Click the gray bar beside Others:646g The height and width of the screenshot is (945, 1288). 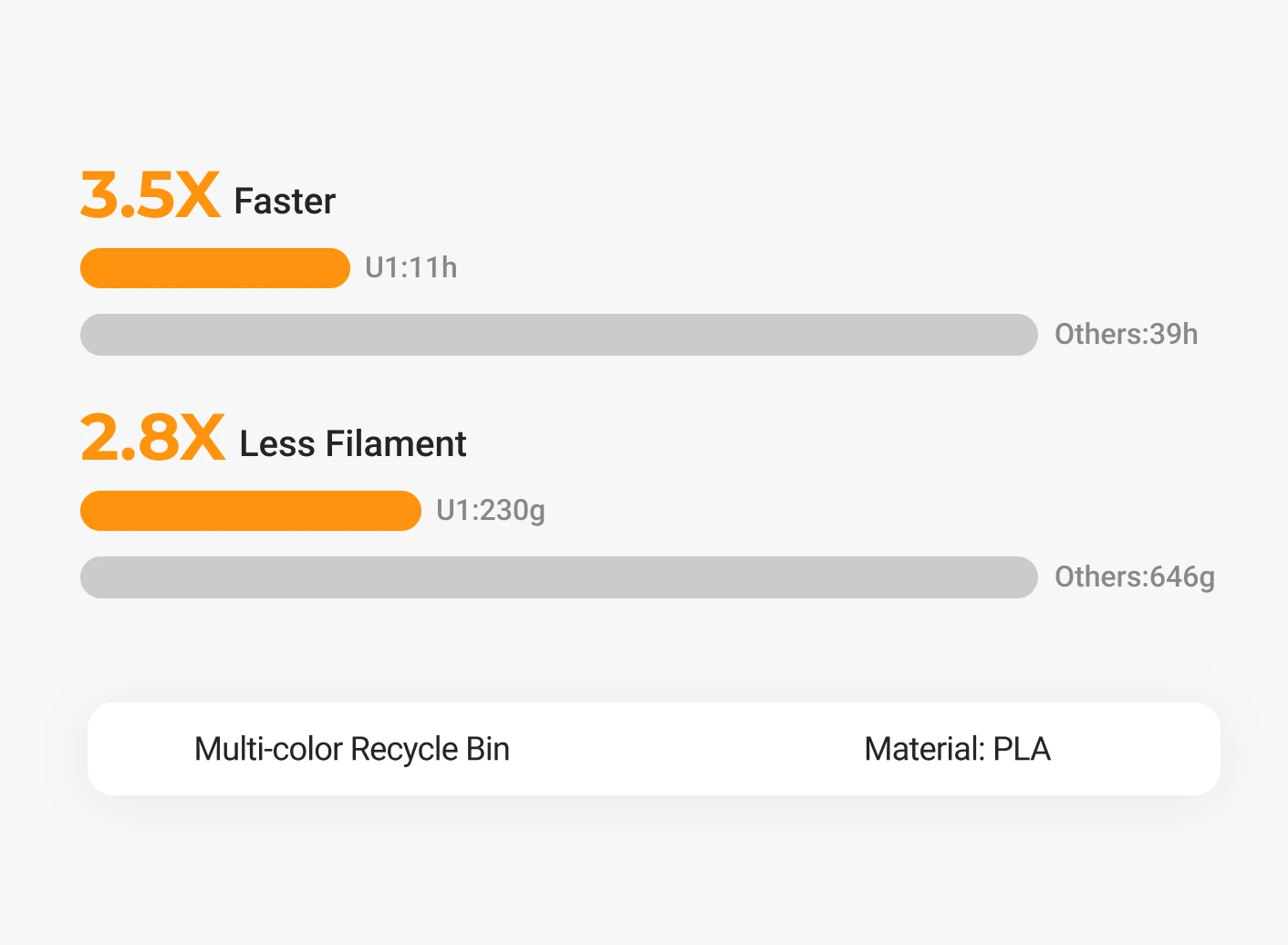point(558,577)
